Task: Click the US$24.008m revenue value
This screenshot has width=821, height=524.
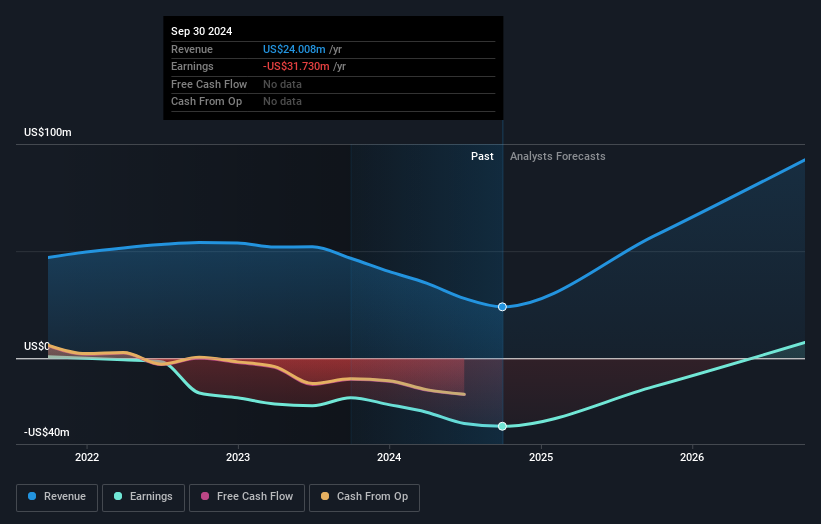Action: (294, 49)
